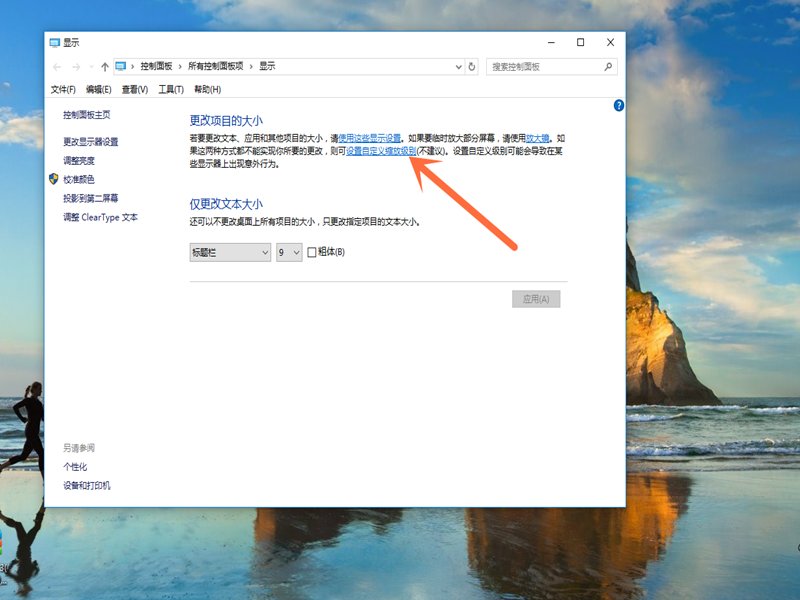Open the blue help question mark
800x600 pixels.
click(x=618, y=106)
